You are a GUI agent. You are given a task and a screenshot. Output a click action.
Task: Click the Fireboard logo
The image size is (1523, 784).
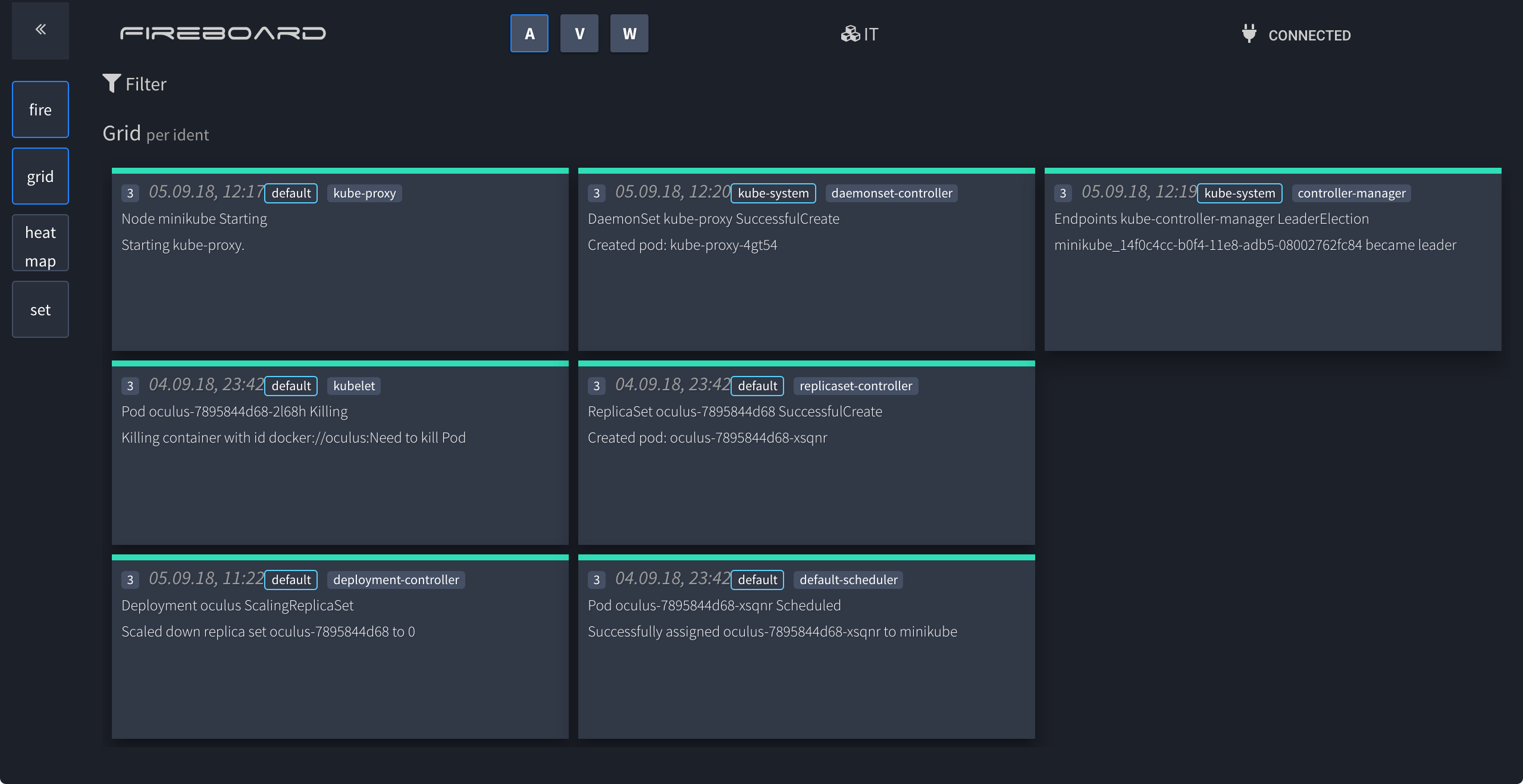(x=223, y=33)
